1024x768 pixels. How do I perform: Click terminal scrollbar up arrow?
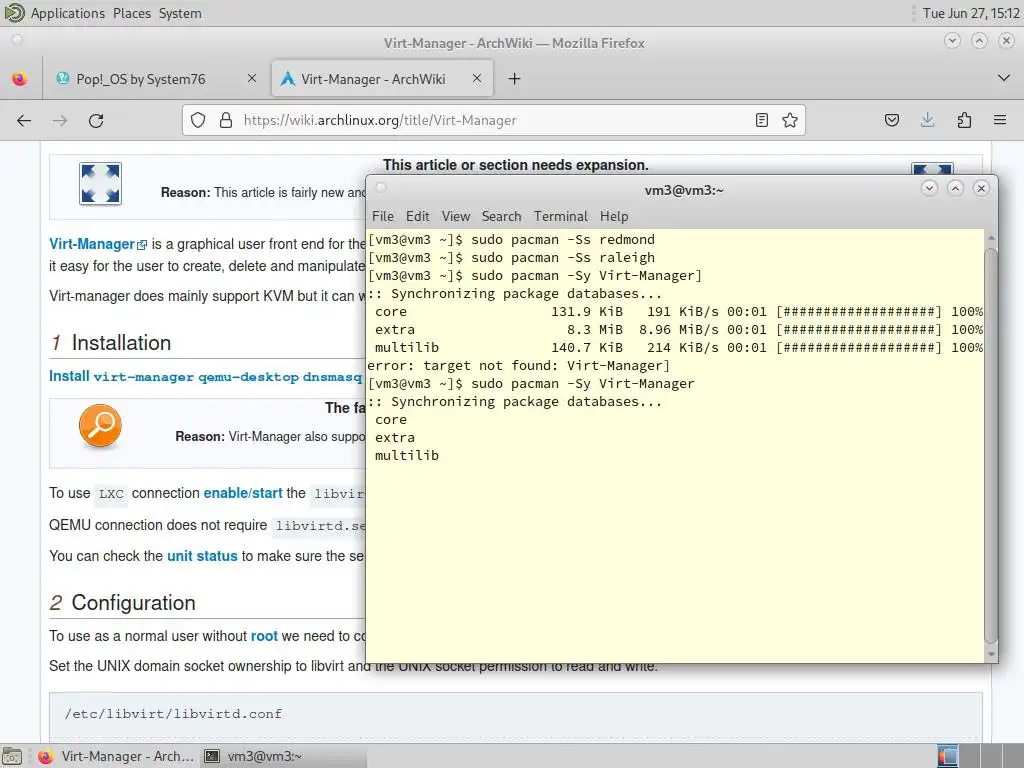pyautogui.click(x=991, y=238)
